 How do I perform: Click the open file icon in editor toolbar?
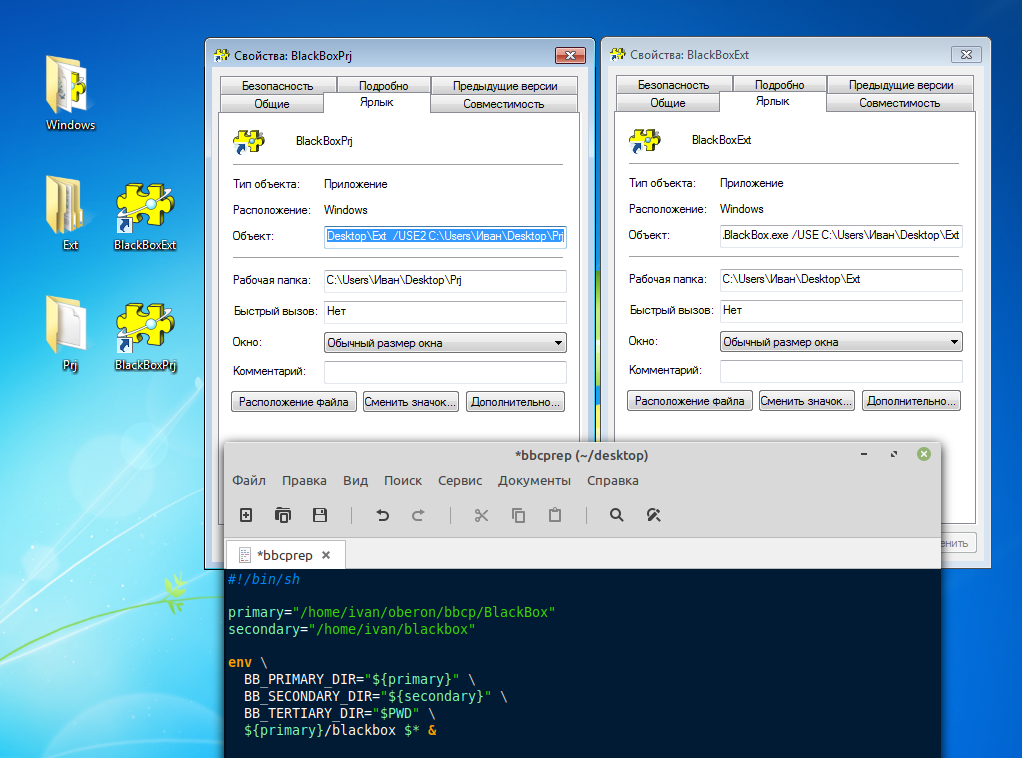pos(283,515)
